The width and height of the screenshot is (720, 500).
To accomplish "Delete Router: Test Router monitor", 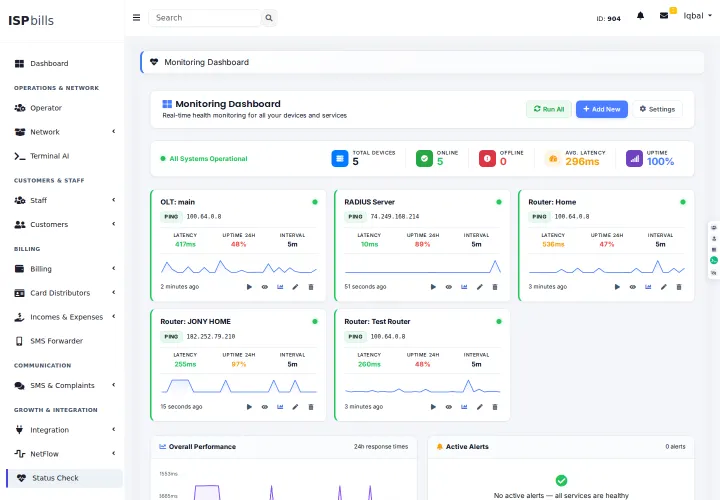I will pos(495,407).
